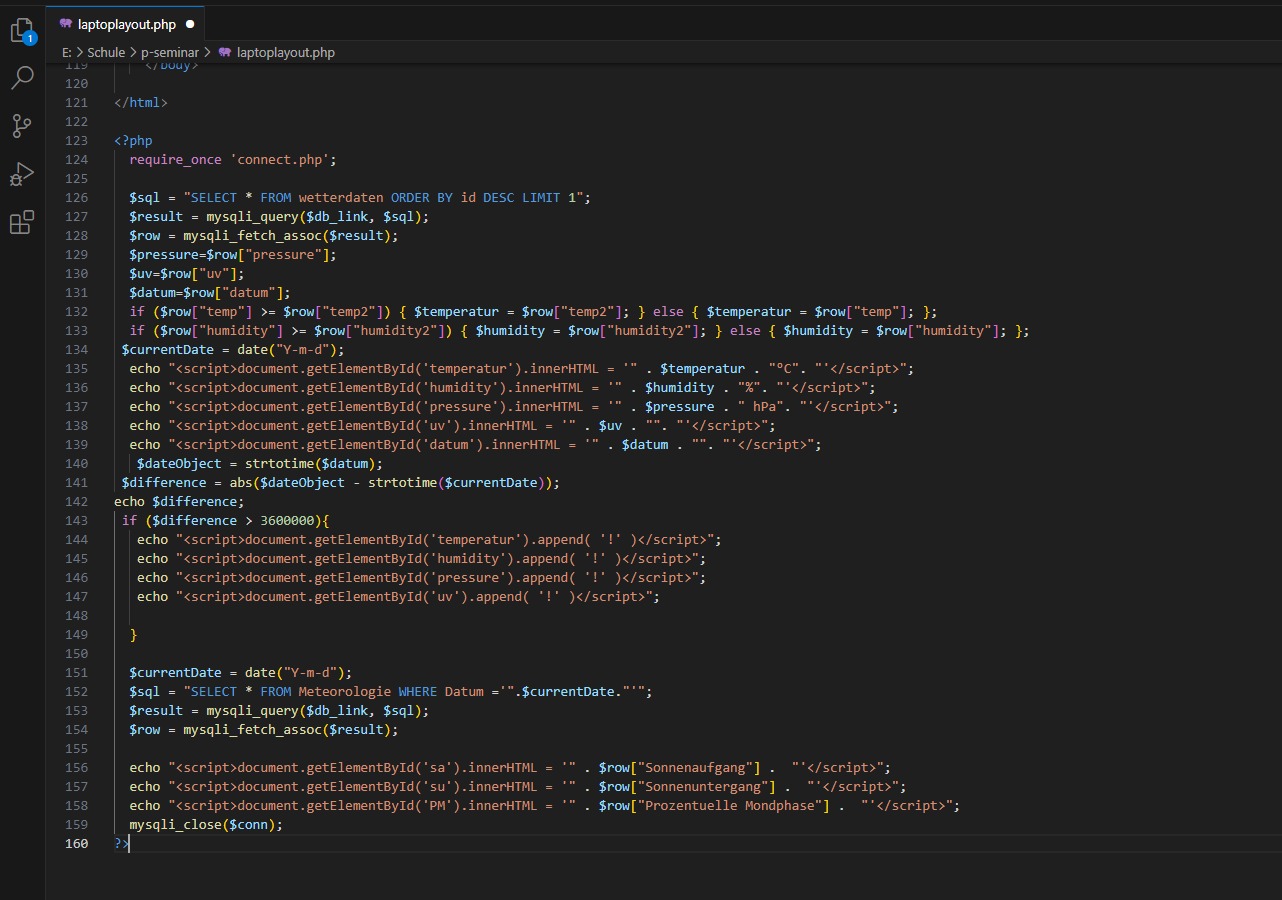Click line number 143 in the gutter
Viewport: 1282px width, 900px height.
76,520
